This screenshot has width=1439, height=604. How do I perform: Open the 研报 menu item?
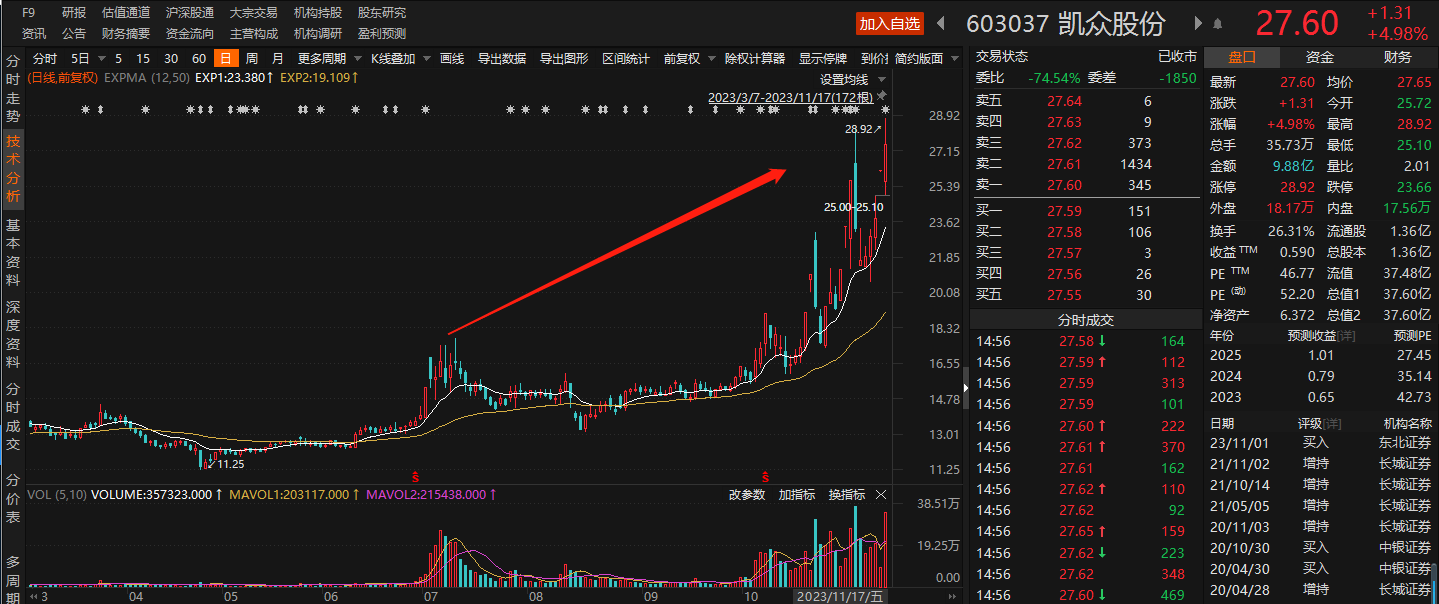(x=73, y=13)
